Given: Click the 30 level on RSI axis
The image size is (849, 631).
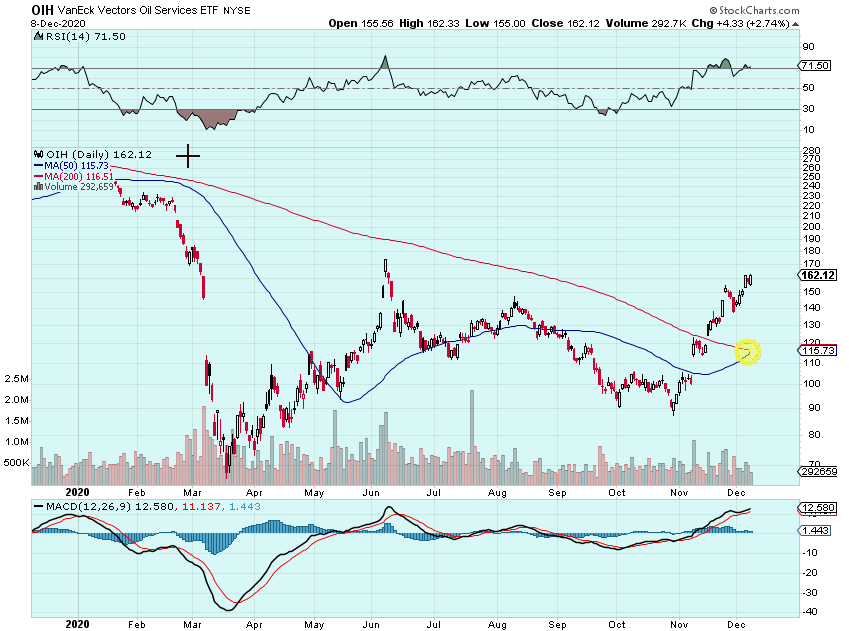Looking at the screenshot, I should click(x=808, y=109).
